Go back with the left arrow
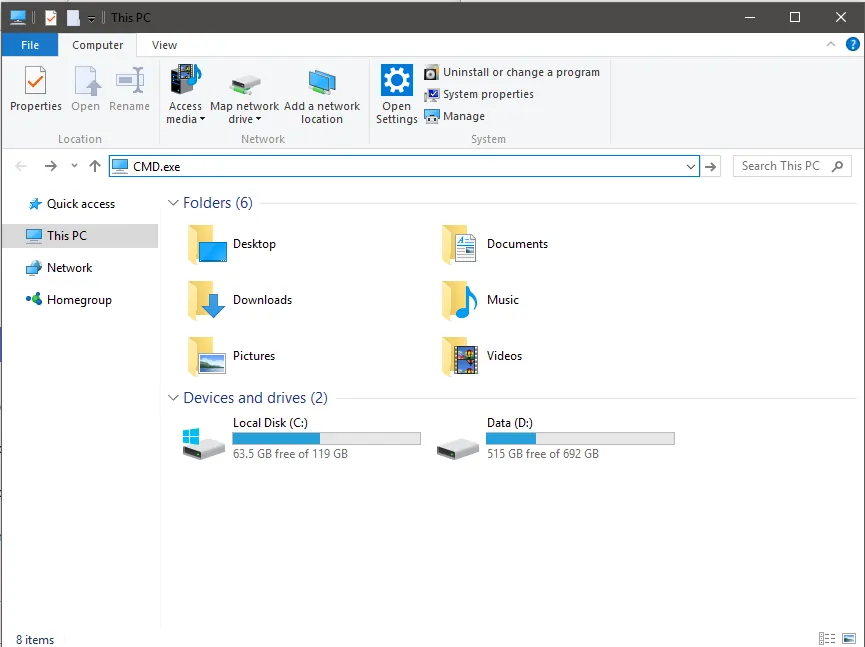 (21, 166)
